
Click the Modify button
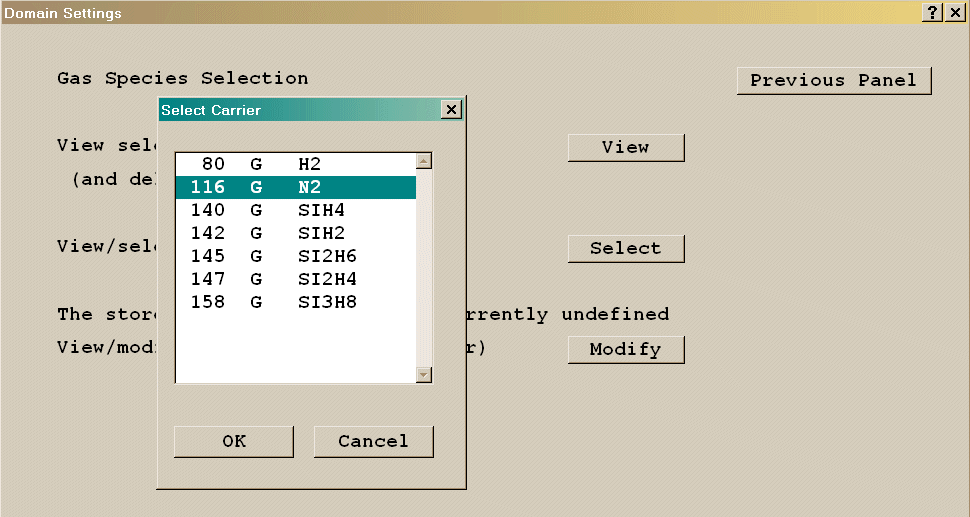pyautogui.click(x=626, y=349)
